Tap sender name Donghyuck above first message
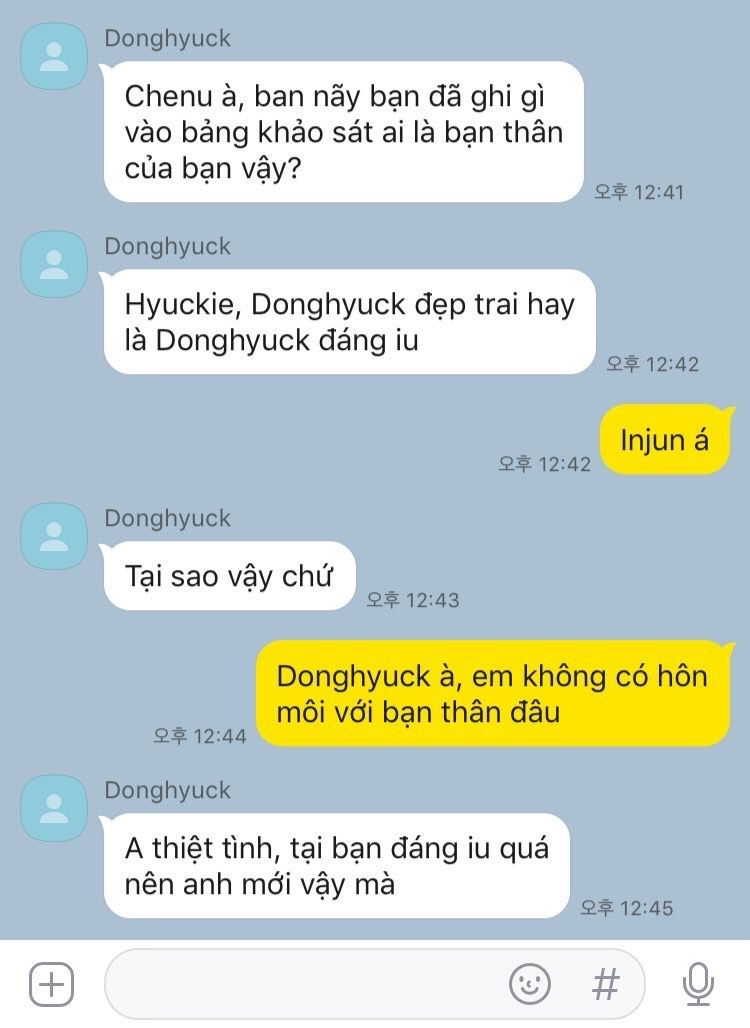 coord(168,38)
